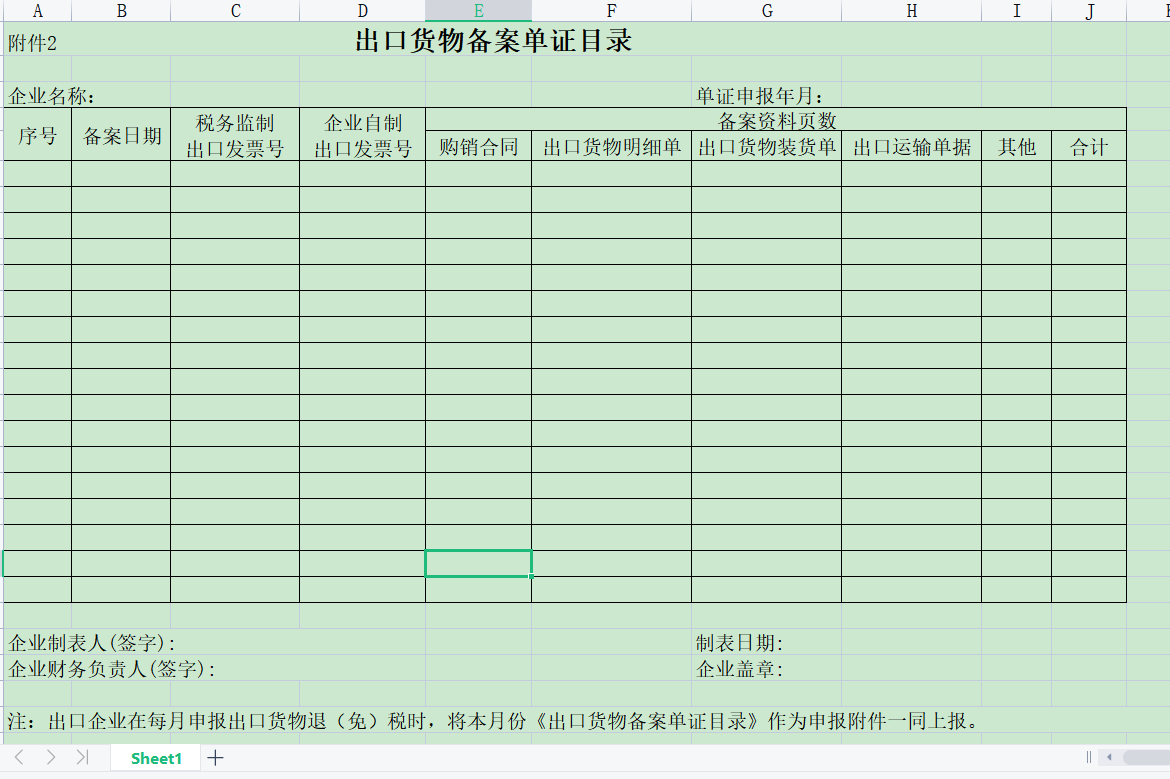Select column B header
The image size is (1170, 779).
point(121,10)
